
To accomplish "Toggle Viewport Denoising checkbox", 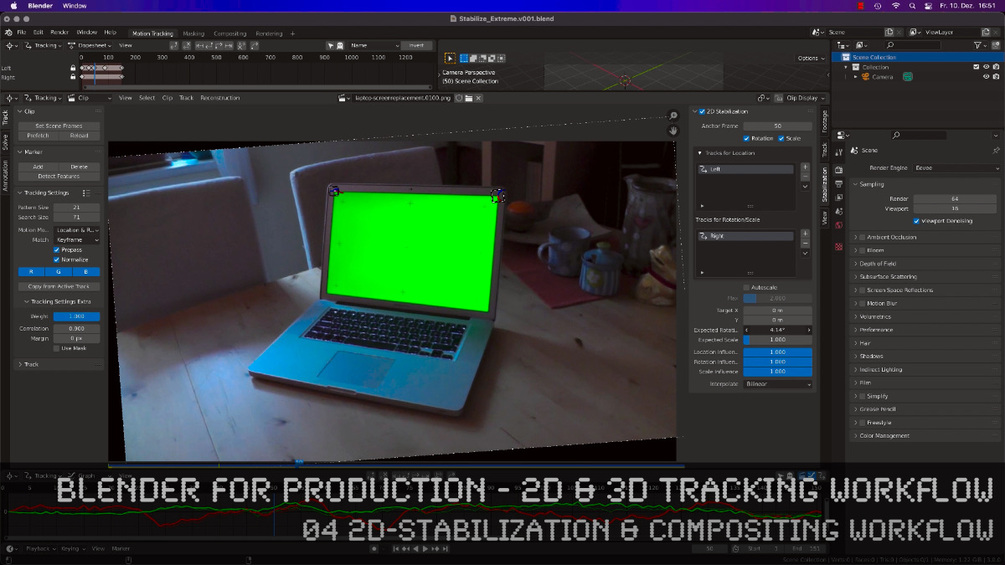I will tap(917, 221).
